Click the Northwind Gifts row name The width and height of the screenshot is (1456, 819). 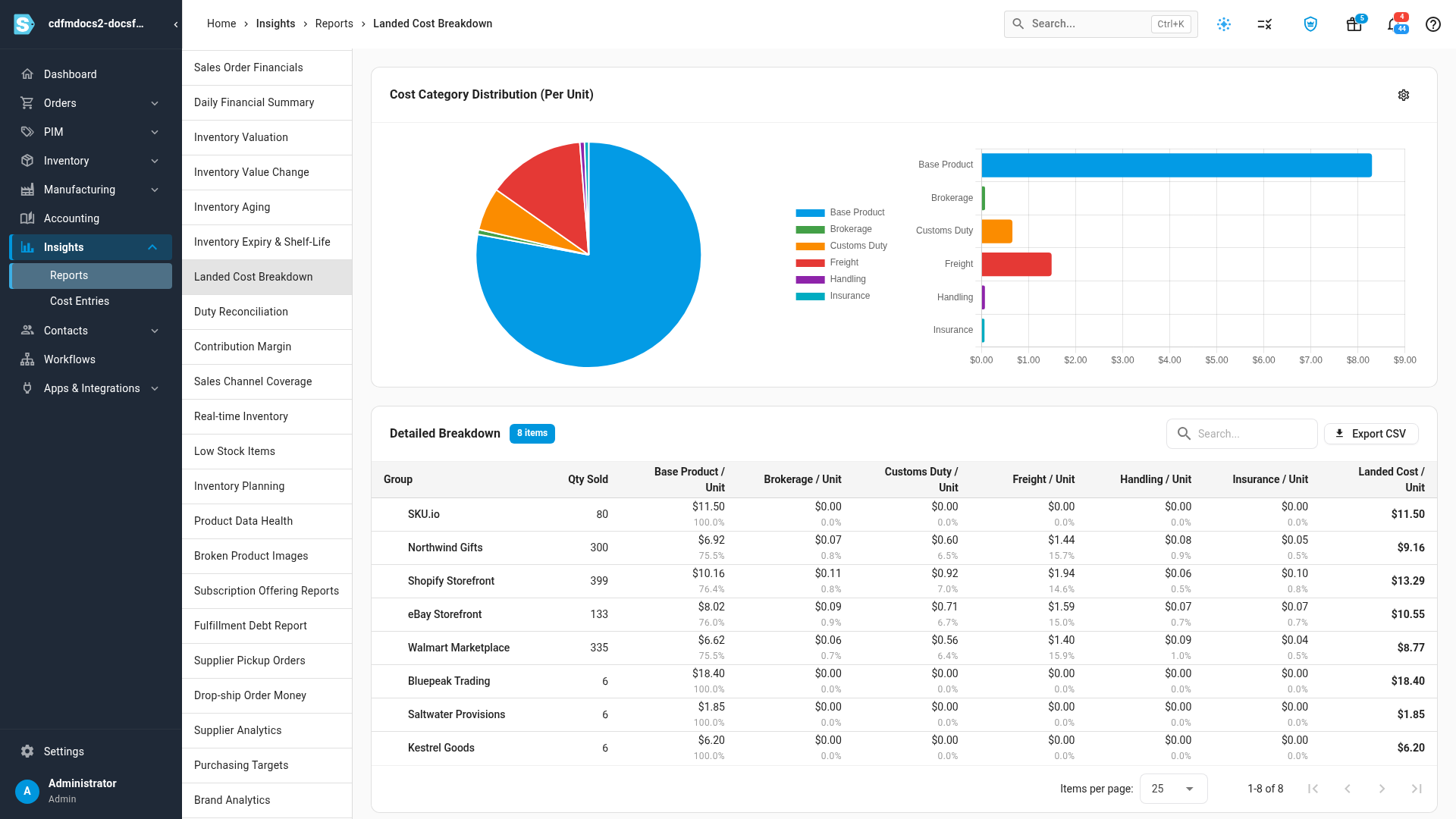coord(445,548)
